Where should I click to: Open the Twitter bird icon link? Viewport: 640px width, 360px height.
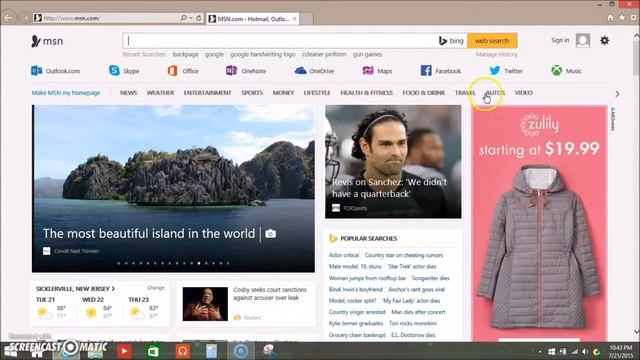point(495,71)
